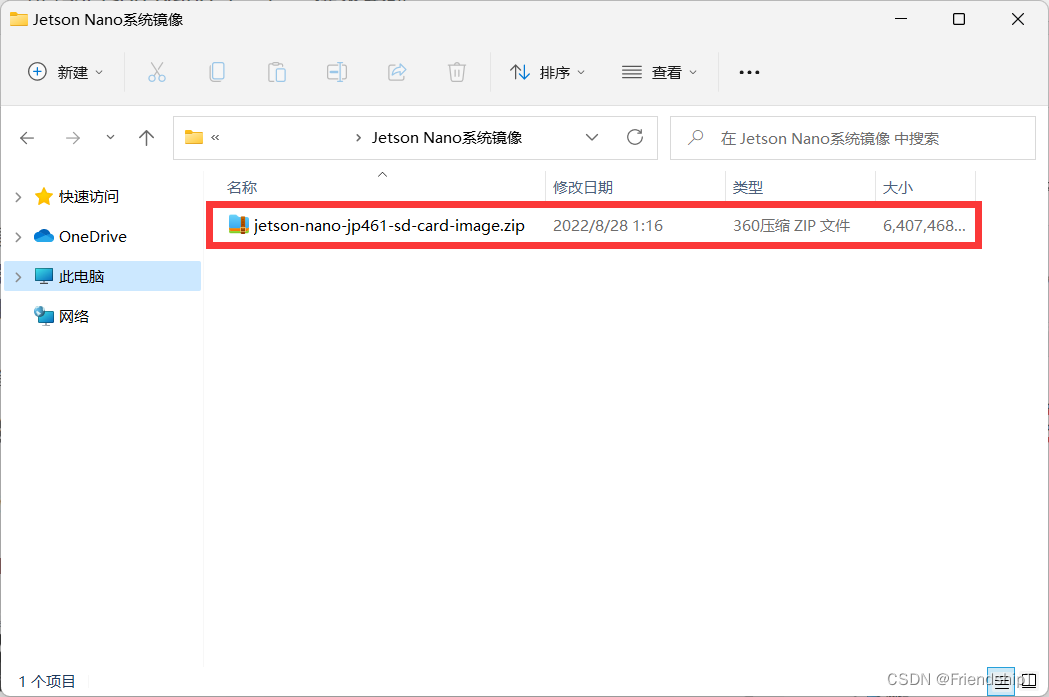1049x697 pixels.
Task: Open the recent locations chevron
Action: [x=110, y=137]
